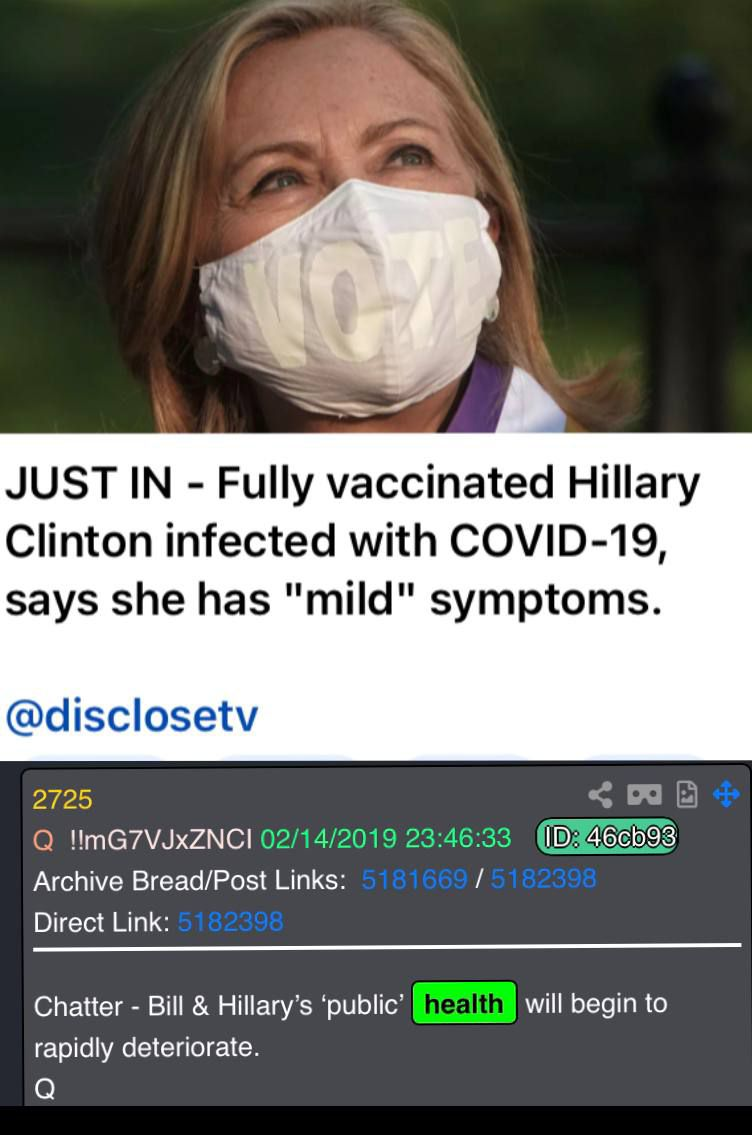Click the image file icon
Viewport: 752px width, 1135px height.
tap(686, 795)
